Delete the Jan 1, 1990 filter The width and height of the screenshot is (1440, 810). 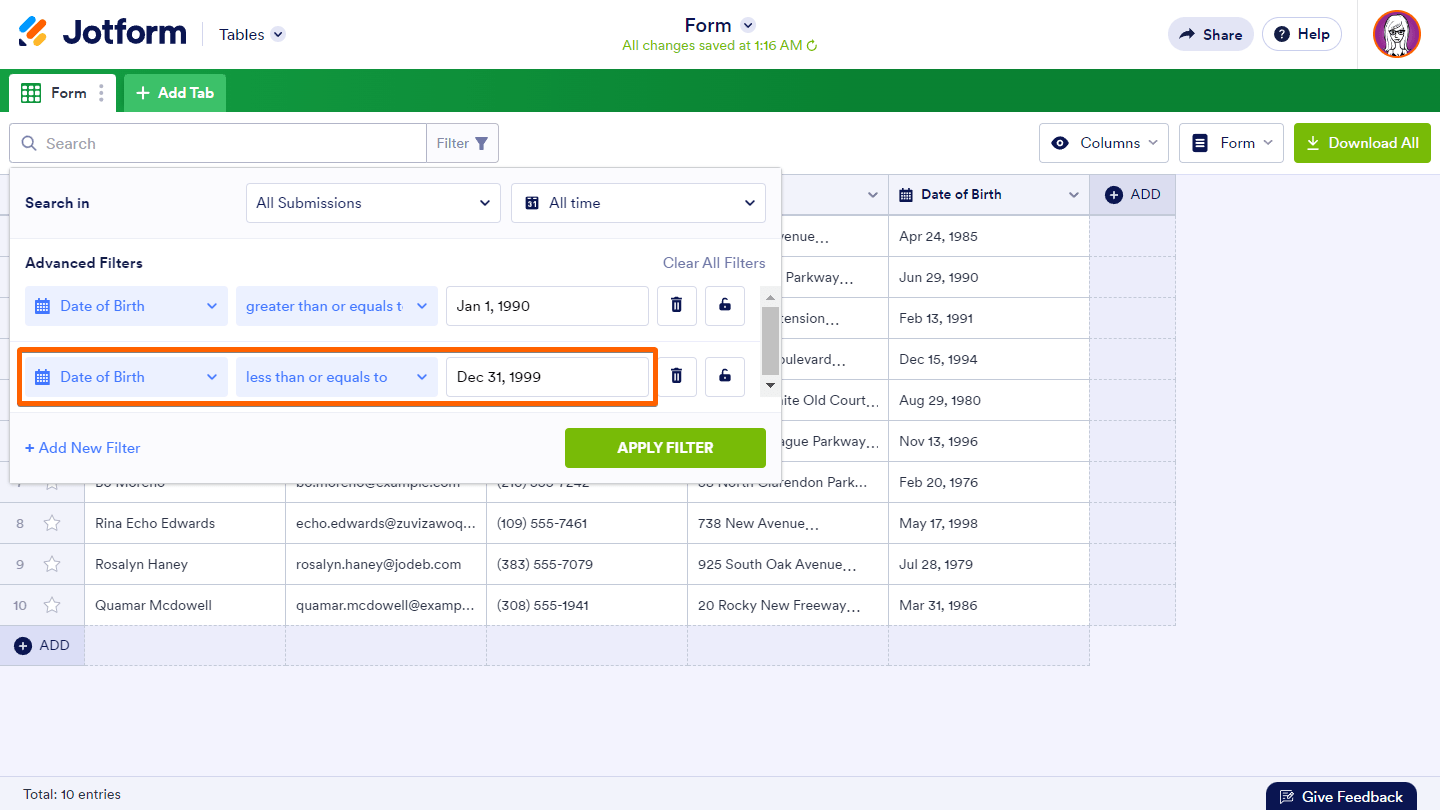[676, 306]
